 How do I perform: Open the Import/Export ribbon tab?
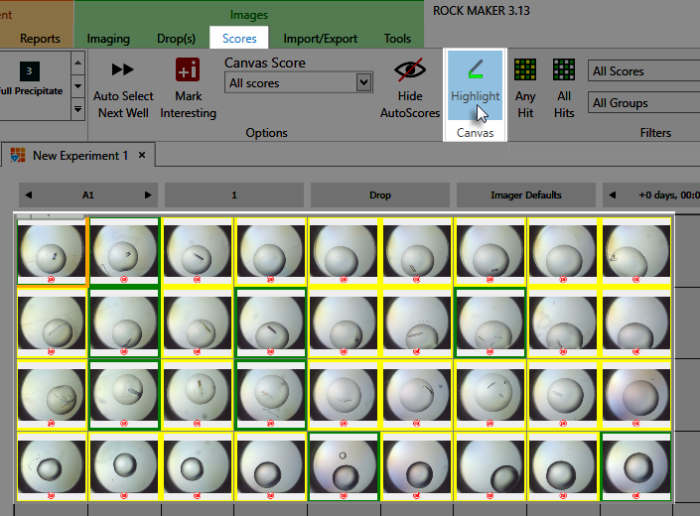[x=320, y=39]
